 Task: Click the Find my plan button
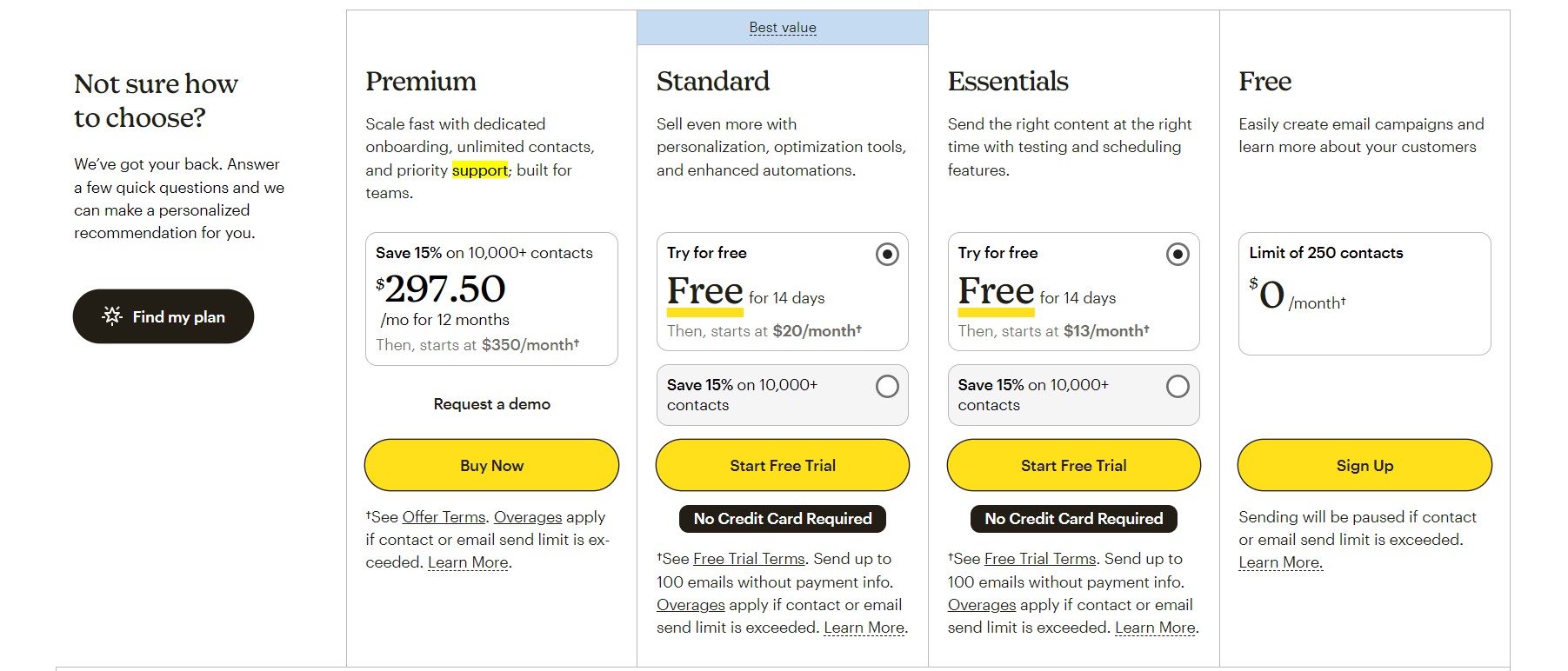click(x=163, y=316)
